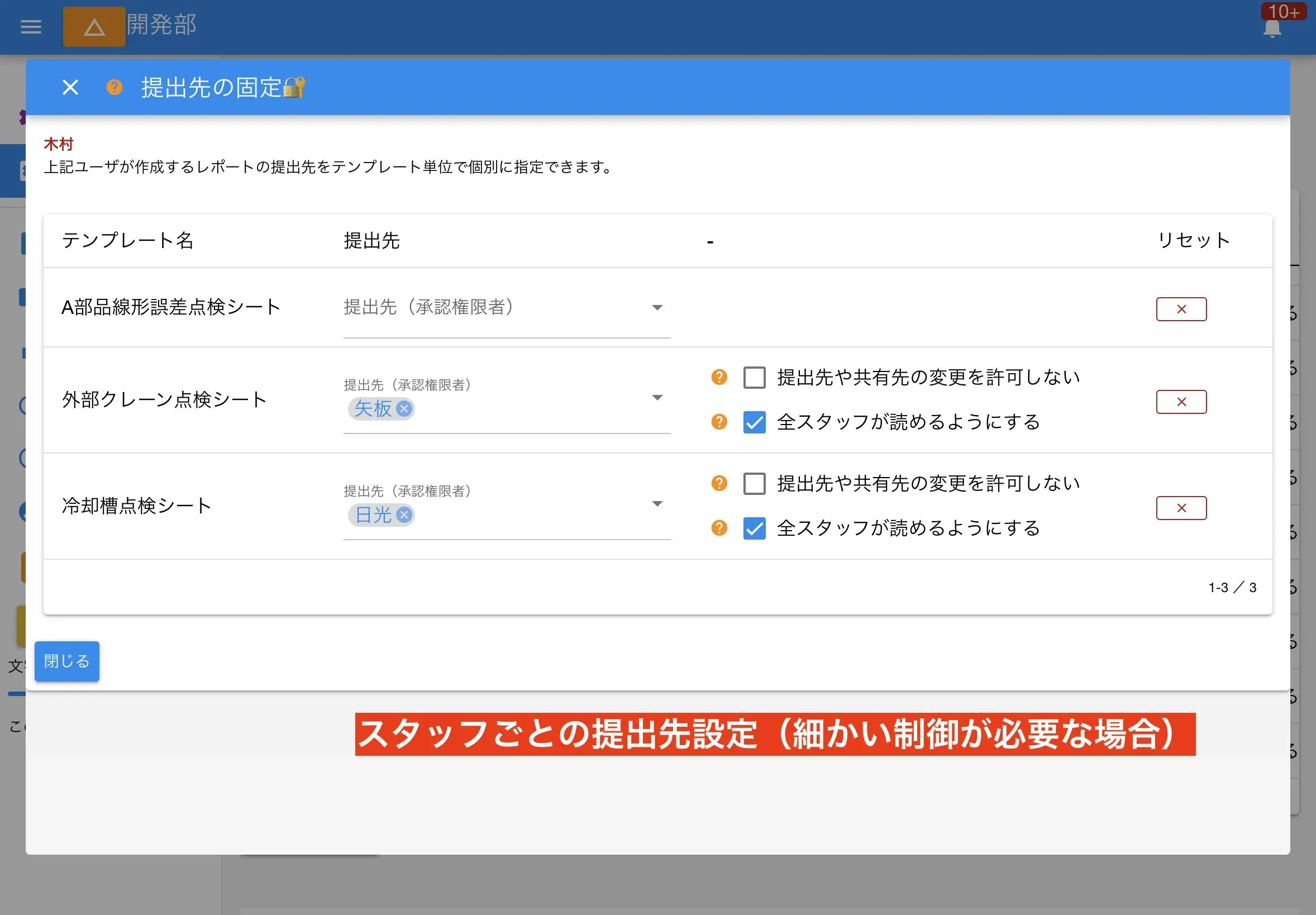The height and width of the screenshot is (915, 1316).
Task: Click the reset × for 冷却槽点検シート
Action: (x=1181, y=508)
